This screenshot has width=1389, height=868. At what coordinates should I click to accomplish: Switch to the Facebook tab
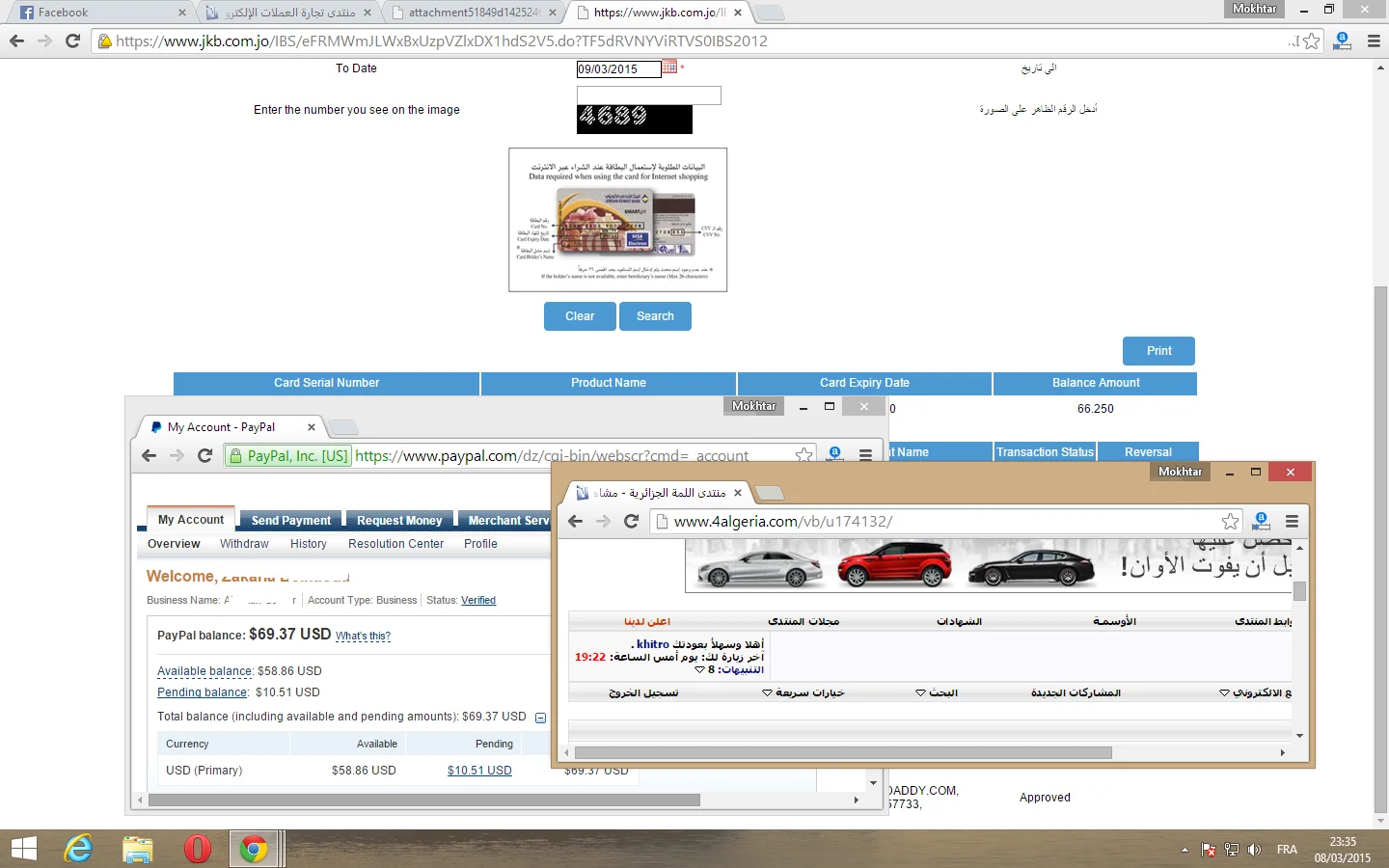[x=96, y=13]
